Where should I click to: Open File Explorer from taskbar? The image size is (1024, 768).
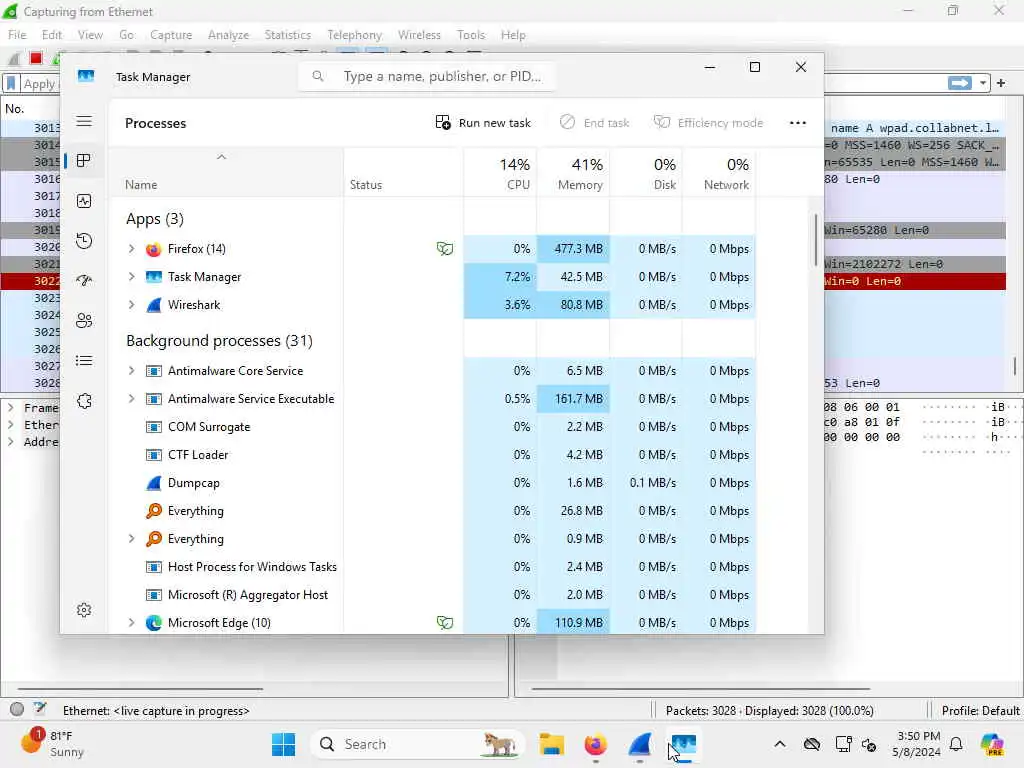tap(551, 744)
